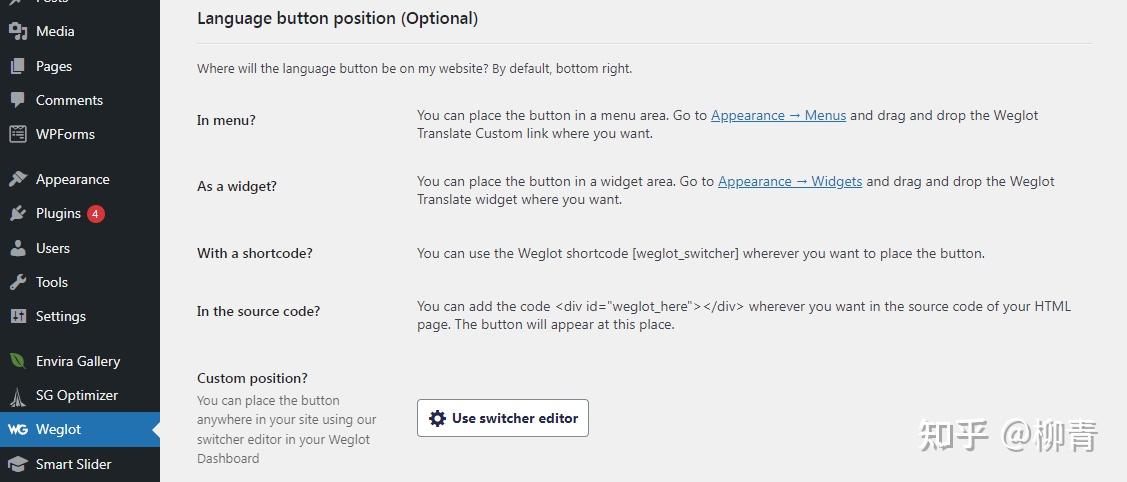Screen dimensions: 1127x482
Task: Click the Plugins update count badge
Action: 95,213
